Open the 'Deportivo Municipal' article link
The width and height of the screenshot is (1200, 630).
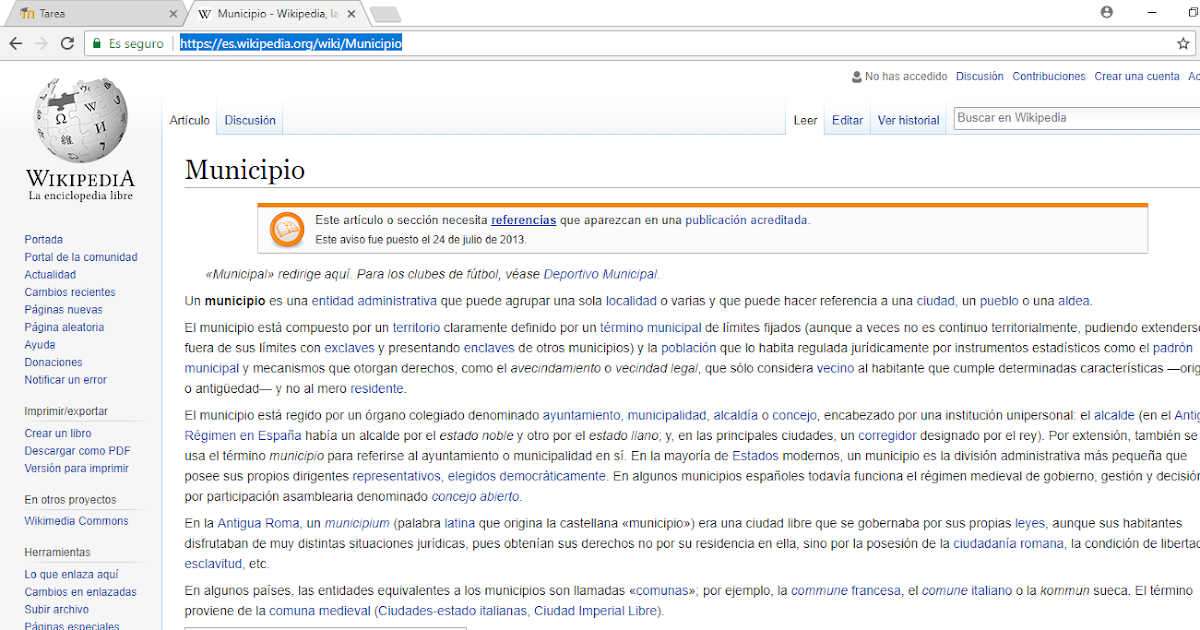(x=600, y=273)
